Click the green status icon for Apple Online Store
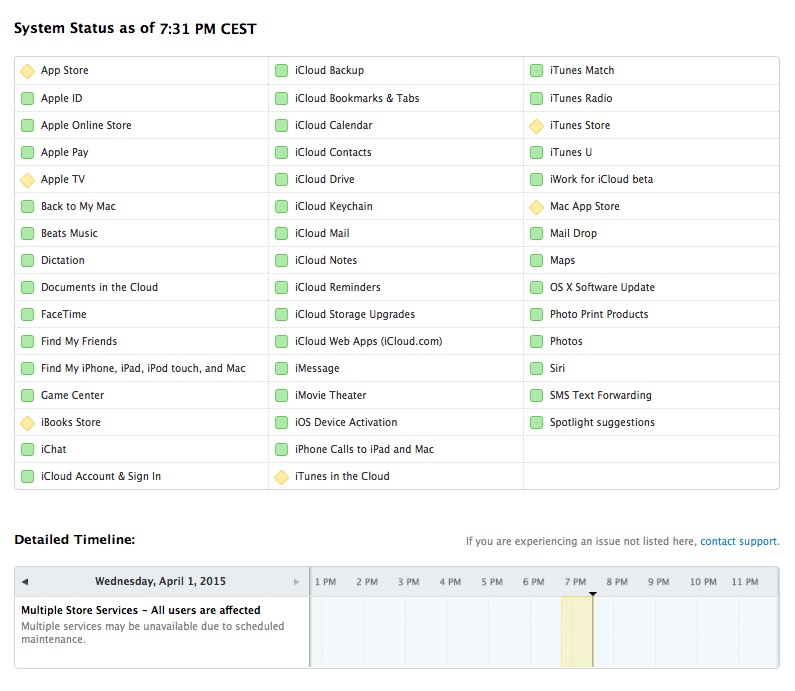 (x=27, y=125)
